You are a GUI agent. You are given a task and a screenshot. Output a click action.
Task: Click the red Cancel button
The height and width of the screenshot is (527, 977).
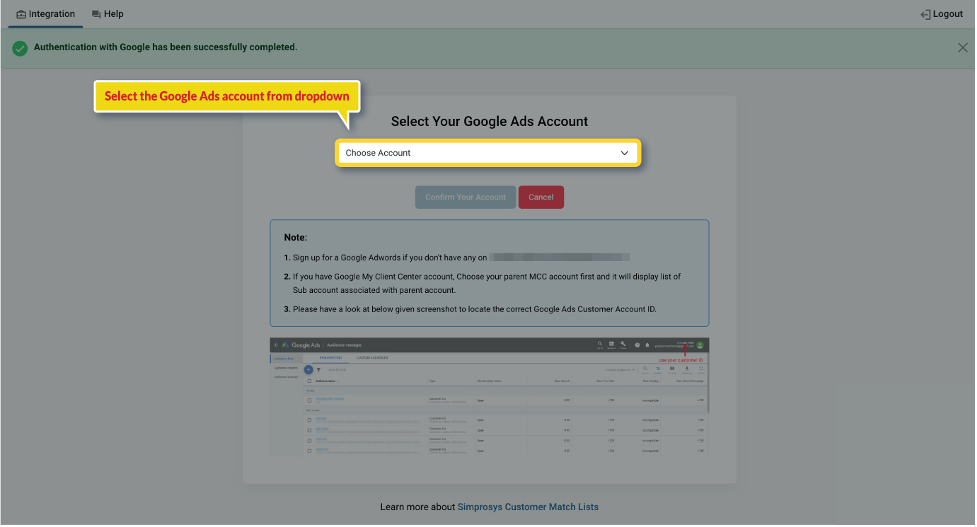(x=541, y=197)
